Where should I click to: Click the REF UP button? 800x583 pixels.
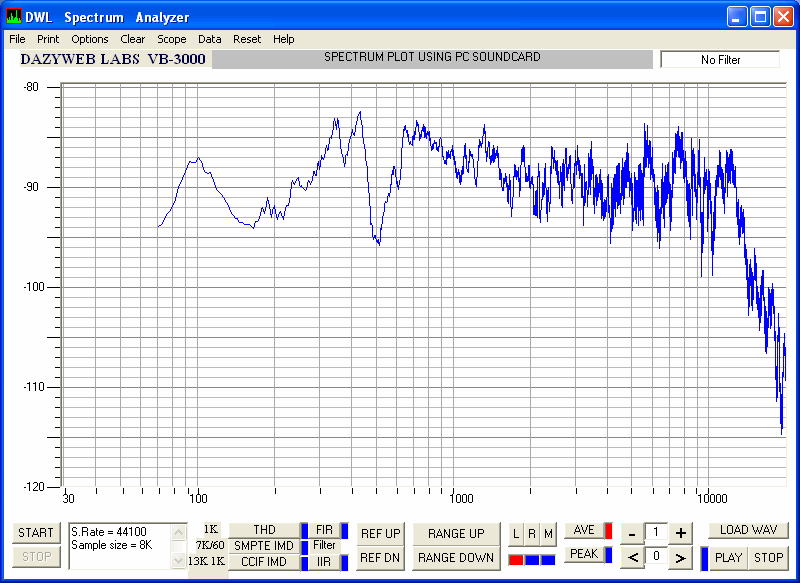click(x=381, y=534)
